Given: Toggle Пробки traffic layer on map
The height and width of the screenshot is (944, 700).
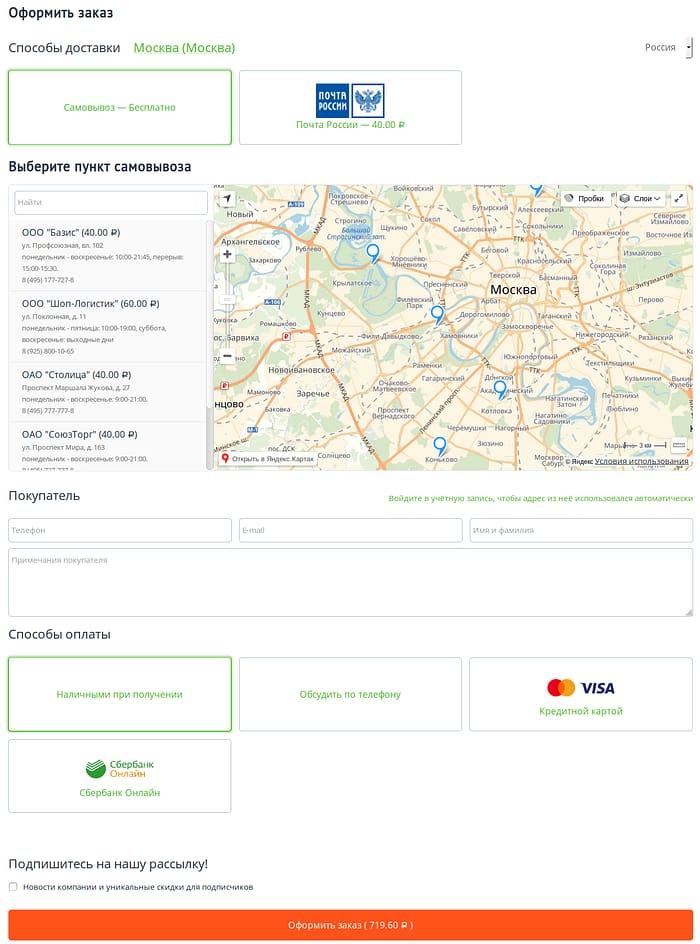Looking at the screenshot, I should [584, 198].
